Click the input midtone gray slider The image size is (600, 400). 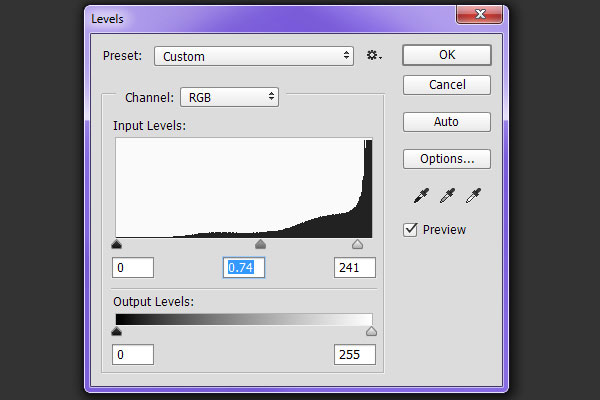click(261, 244)
